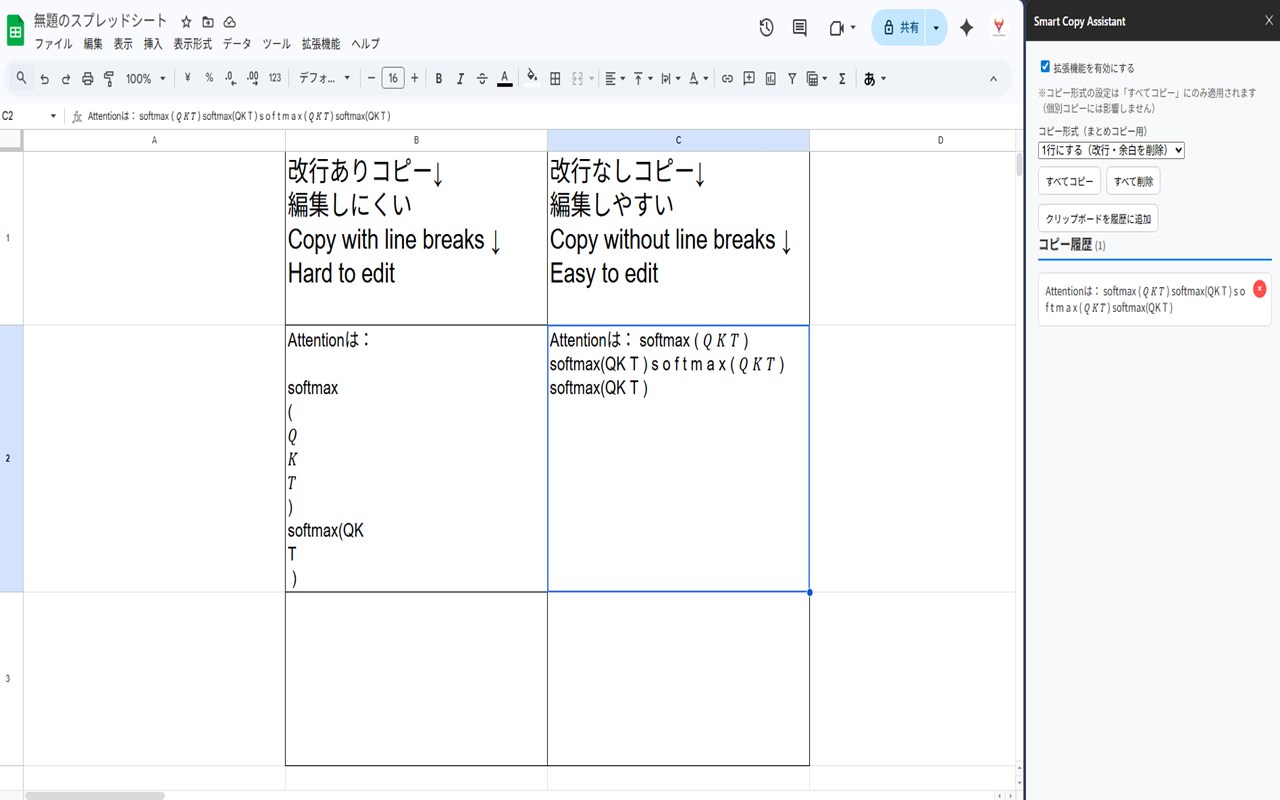Screen dimensions: 1280x800
Task: Increase decimal places
Action: (252, 78)
